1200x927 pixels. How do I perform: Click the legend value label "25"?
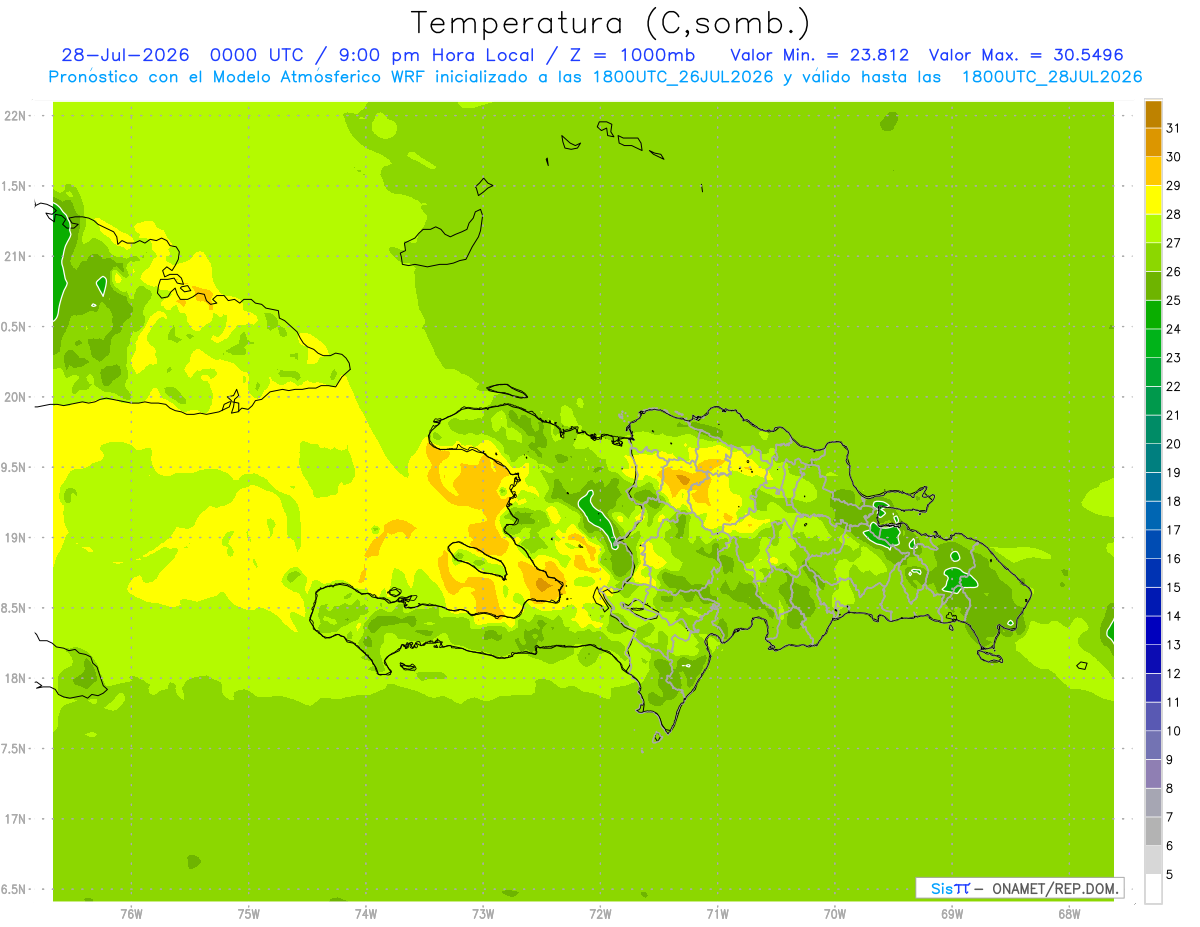[1173, 300]
